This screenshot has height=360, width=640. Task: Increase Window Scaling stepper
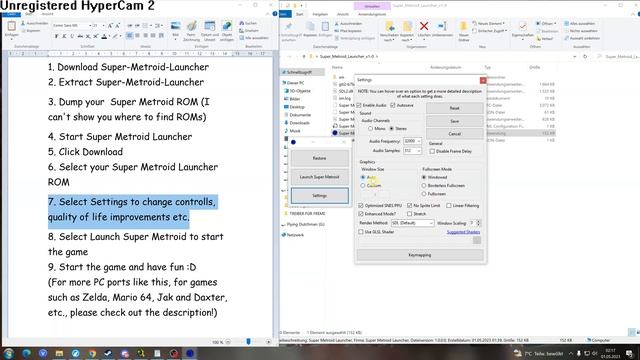(x=478, y=221)
